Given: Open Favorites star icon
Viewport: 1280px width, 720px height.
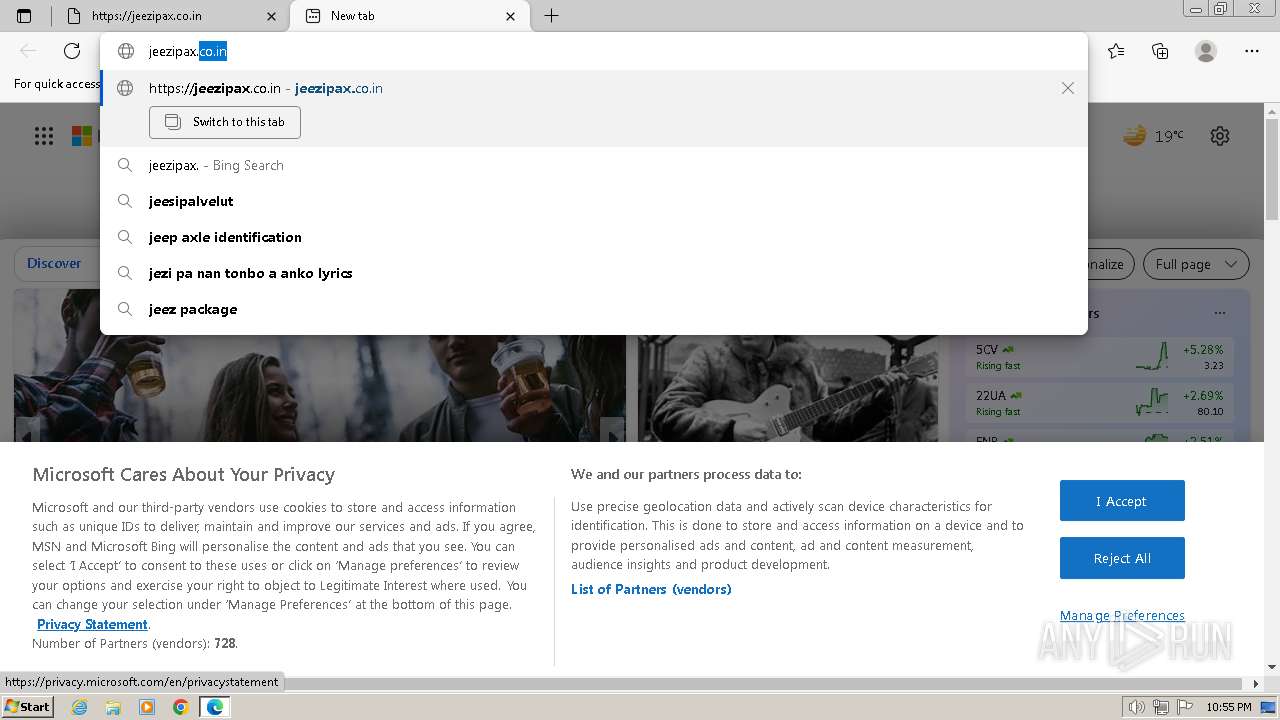Looking at the screenshot, I should point(1116,51).
